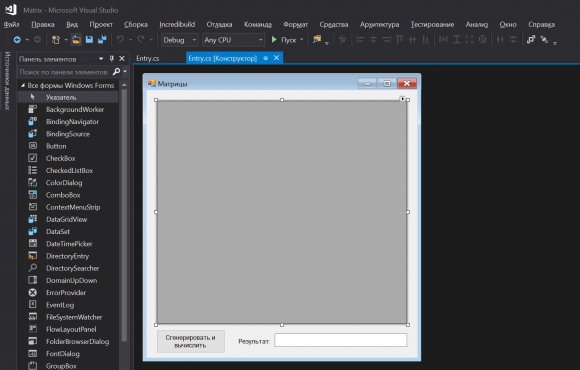Click the toolbox vertical scrollbar
This screenshot has width=580, height=370.
click(124, 215)
